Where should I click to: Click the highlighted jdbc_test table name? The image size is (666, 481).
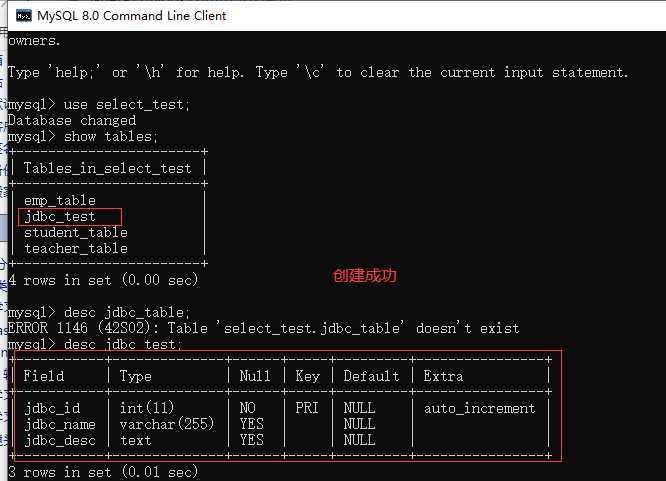click(x=60, y=217)
